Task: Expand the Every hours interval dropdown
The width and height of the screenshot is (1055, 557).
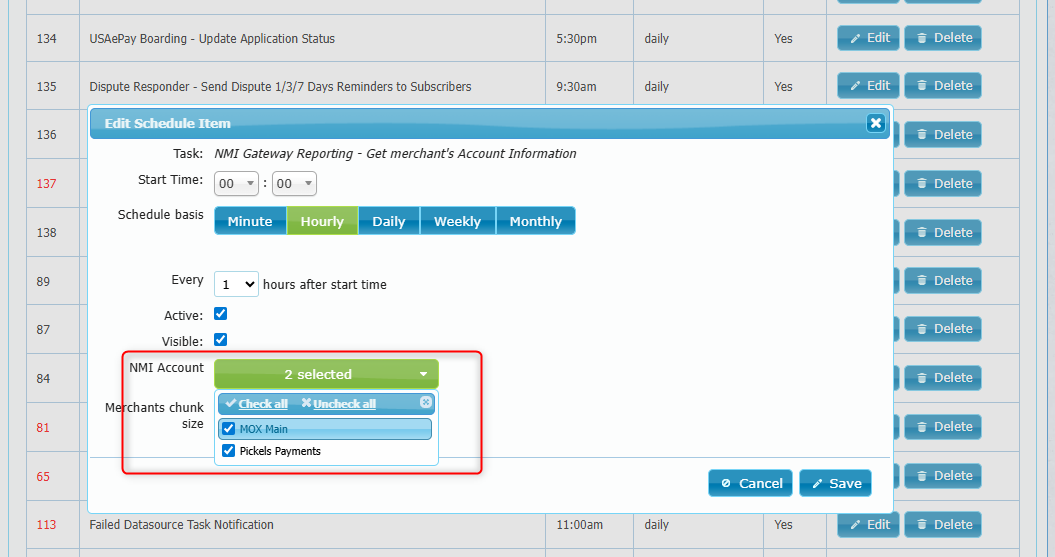Action: [236, 284]
